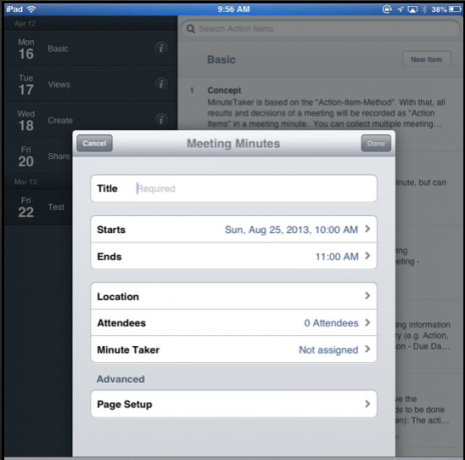
Task: Click the New Item button
Action: [427, 59]
